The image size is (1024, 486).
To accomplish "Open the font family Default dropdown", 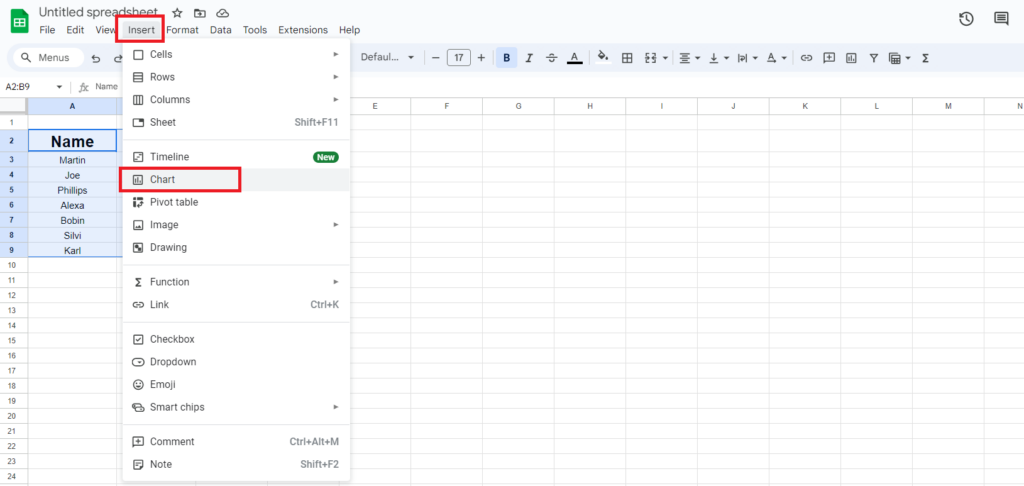I will pyautogui.click(x=387, y=58).
